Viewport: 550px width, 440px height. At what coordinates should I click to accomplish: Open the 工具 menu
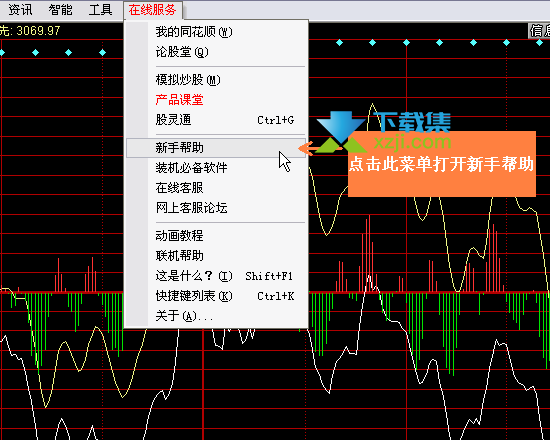pyautogui.click(x=101, y=9)
